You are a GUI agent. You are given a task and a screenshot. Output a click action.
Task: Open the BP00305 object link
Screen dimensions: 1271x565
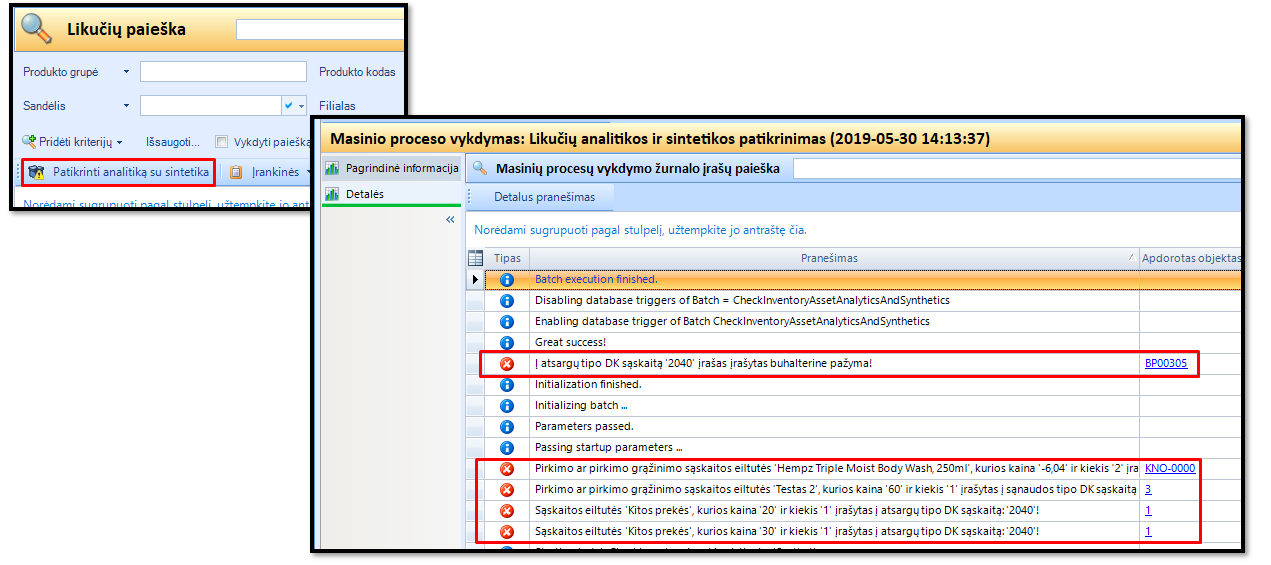[1166, 363]
